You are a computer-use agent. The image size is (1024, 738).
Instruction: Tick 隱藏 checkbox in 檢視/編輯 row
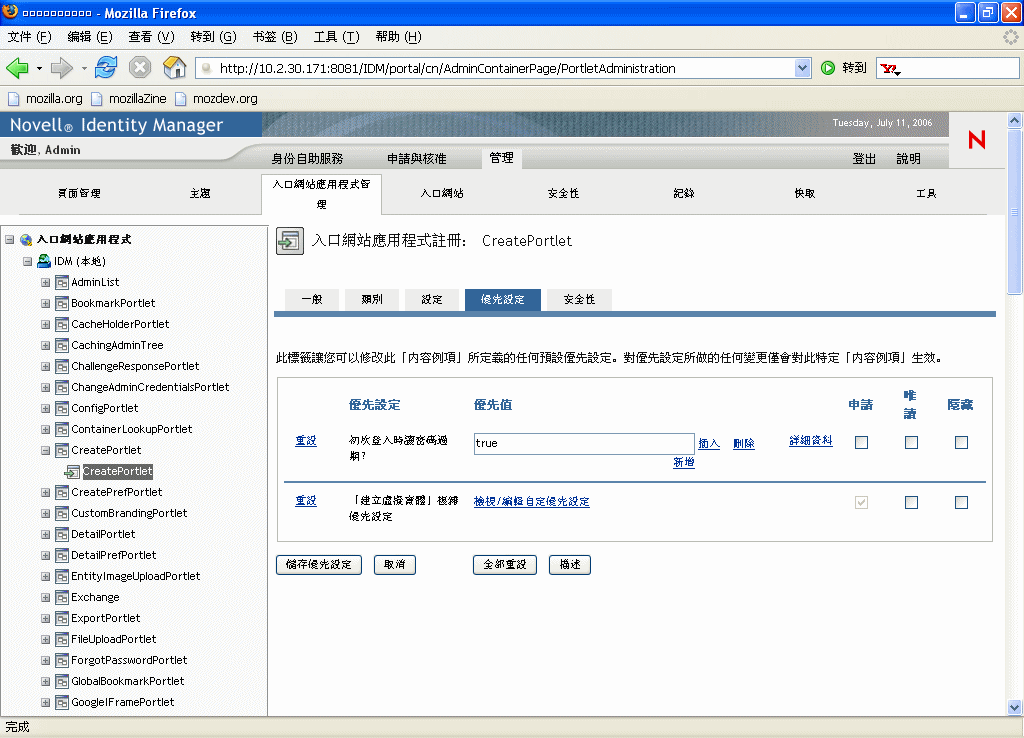click(961, 502)
